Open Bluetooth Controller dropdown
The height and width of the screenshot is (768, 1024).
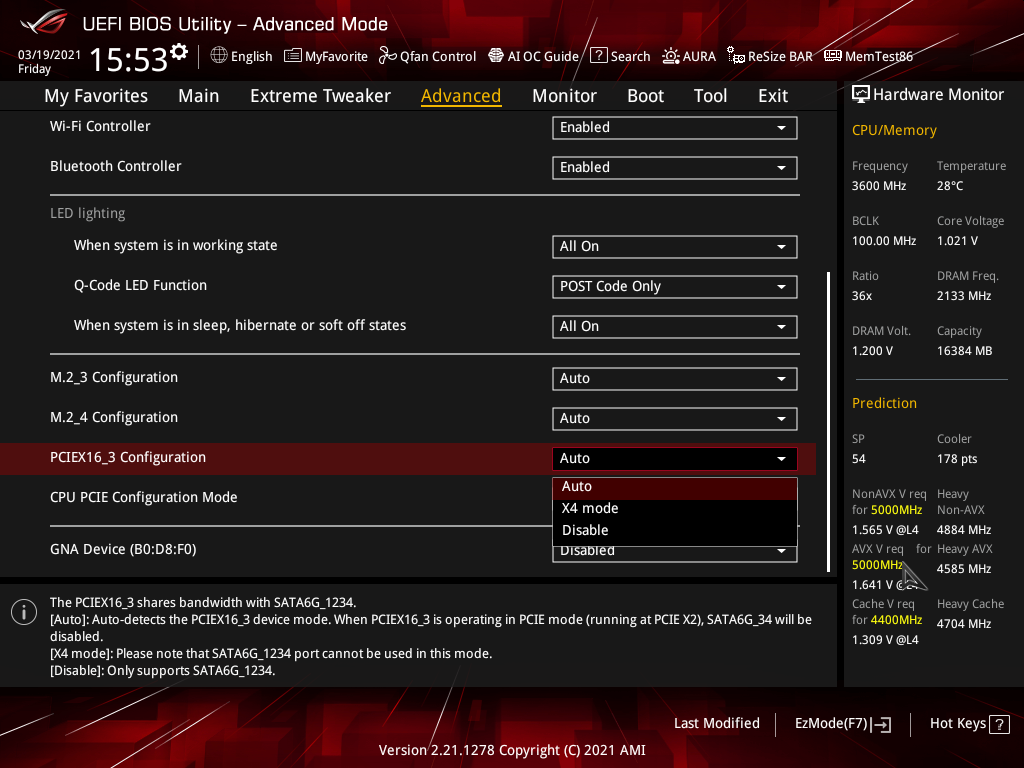[675, 167]
